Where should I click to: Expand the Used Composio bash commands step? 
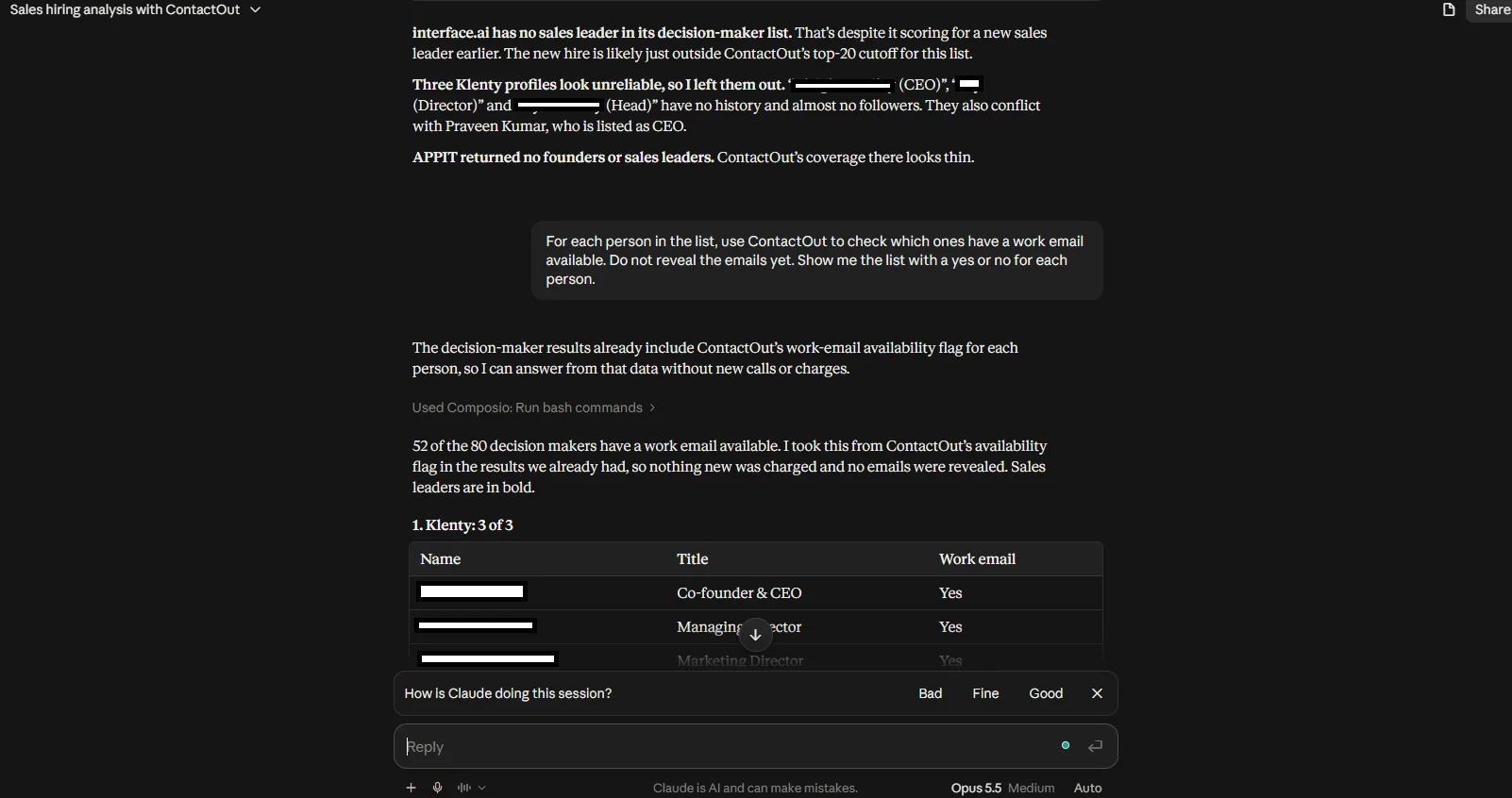(x=533, y=407)
